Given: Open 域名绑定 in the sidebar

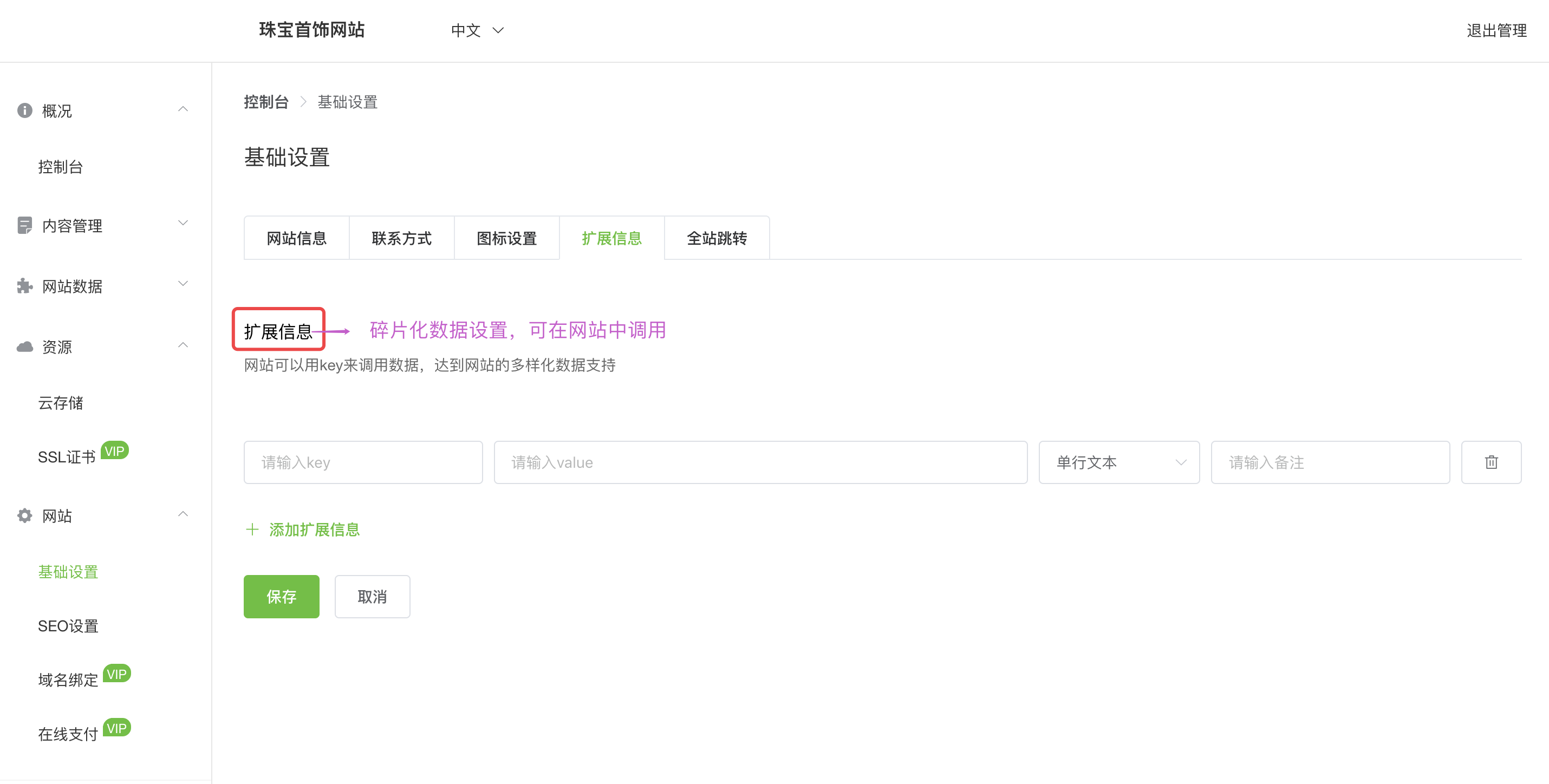Looking at the screenshot, I should pos(68,680).
